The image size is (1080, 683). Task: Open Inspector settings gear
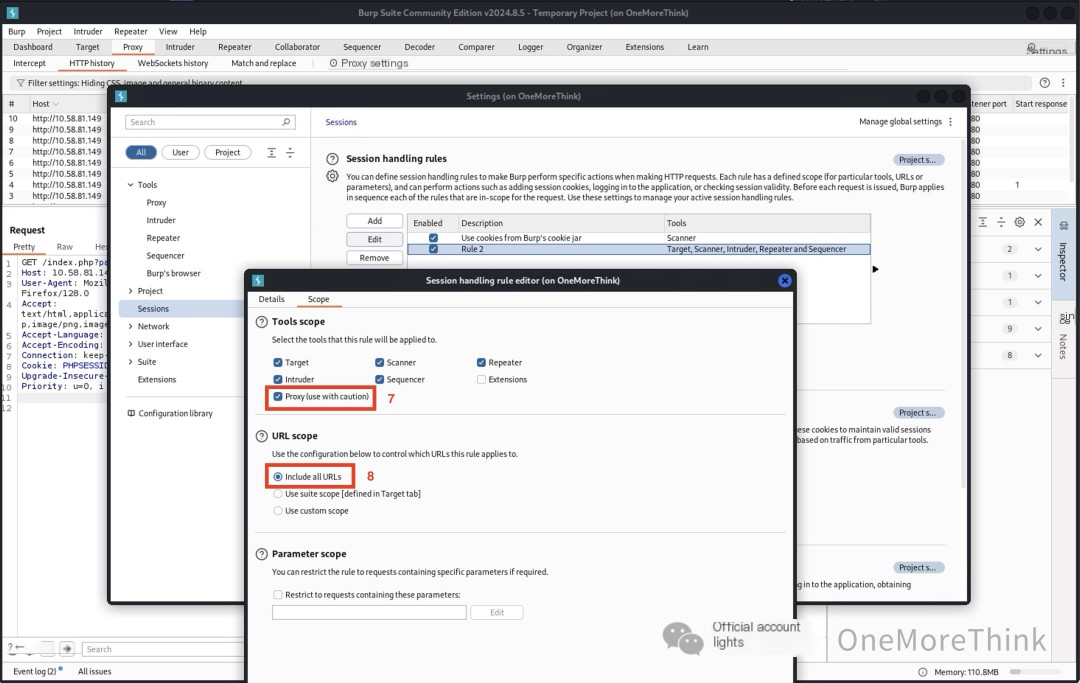[1019, 222]
